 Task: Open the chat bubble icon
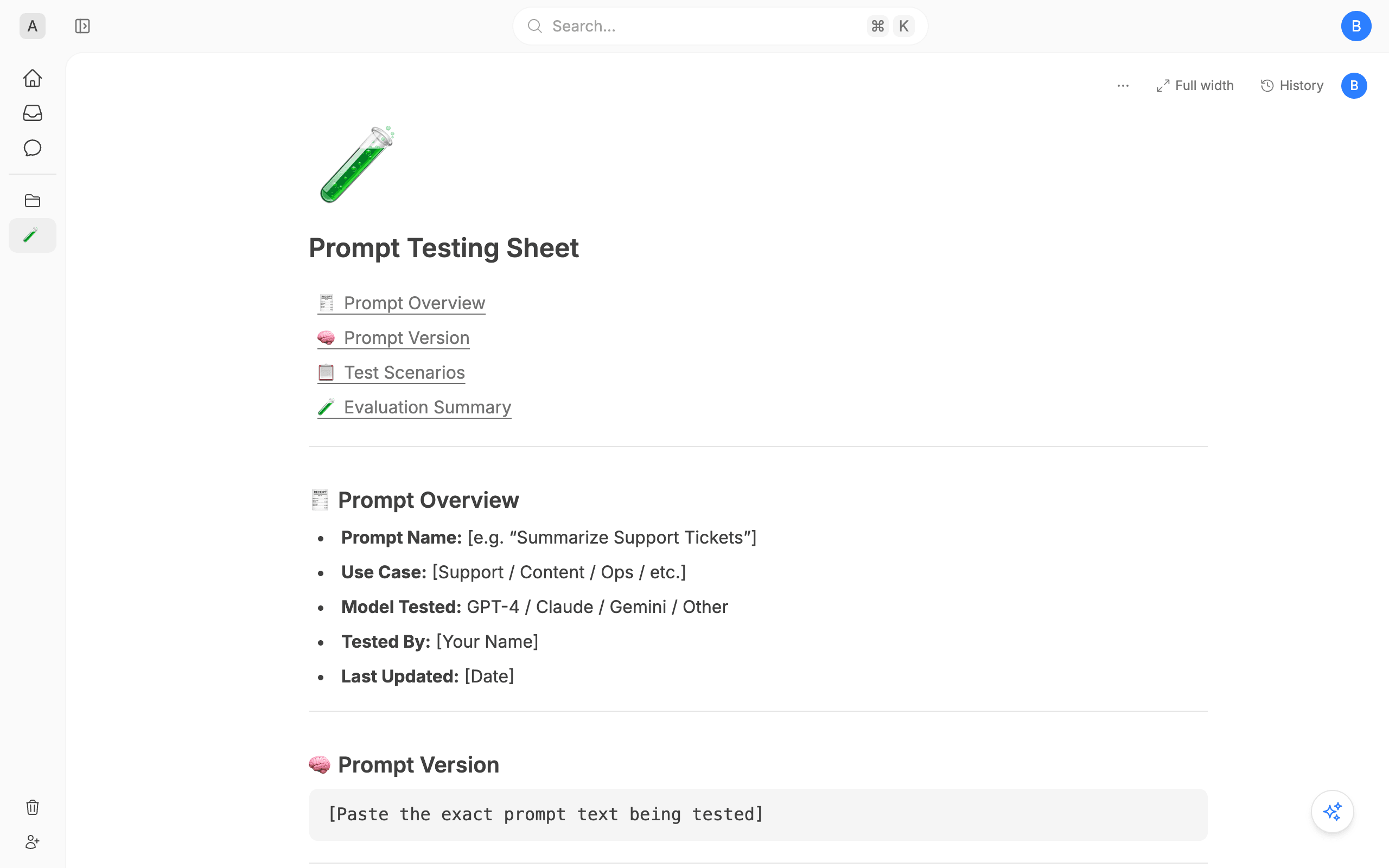tap(33, 148)
